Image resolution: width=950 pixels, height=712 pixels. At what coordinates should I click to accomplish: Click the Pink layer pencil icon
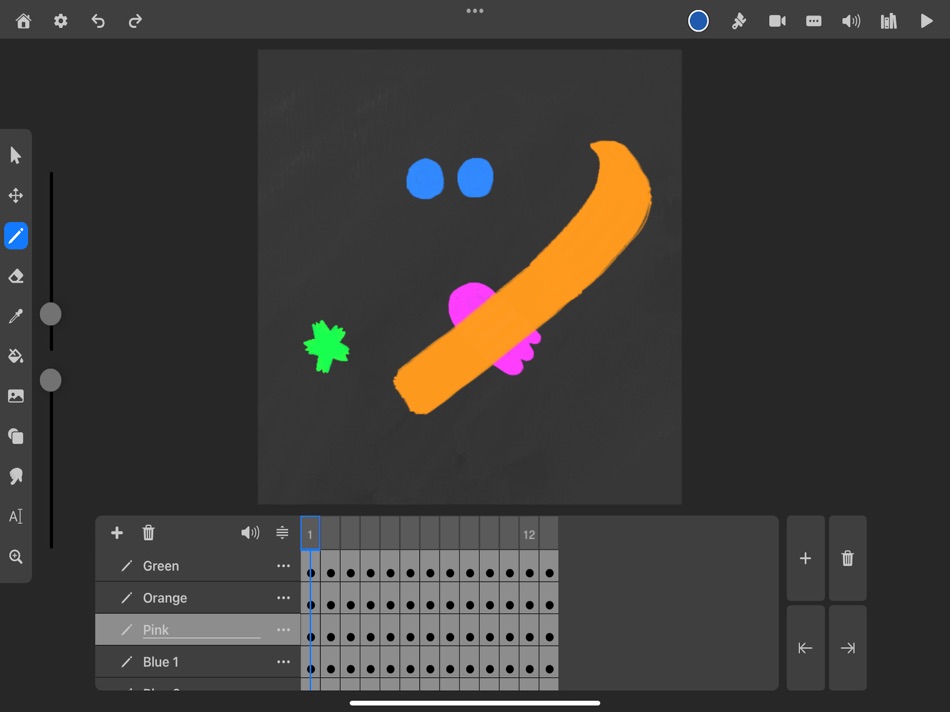coord(127,630)
